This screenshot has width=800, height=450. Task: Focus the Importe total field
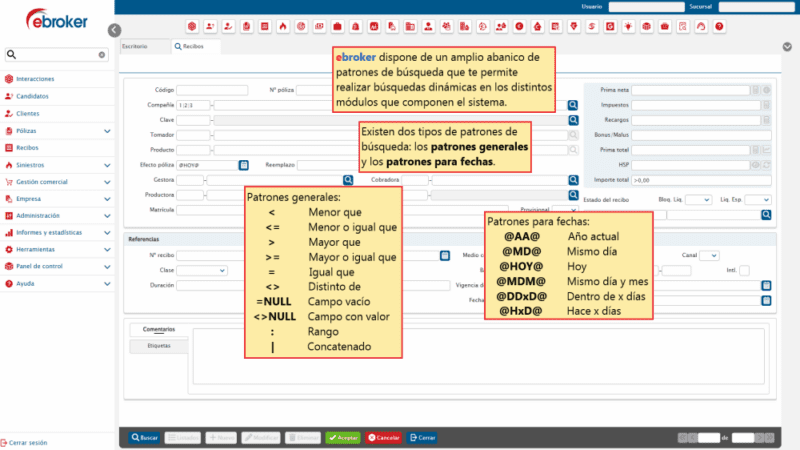pyautogui.click(x=701, y=180)
